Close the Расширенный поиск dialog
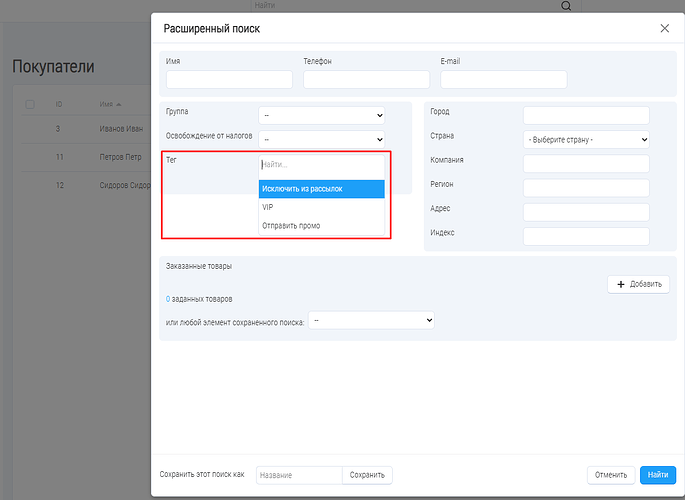This screenshot has height=500, width=685. tap(665, 28)
